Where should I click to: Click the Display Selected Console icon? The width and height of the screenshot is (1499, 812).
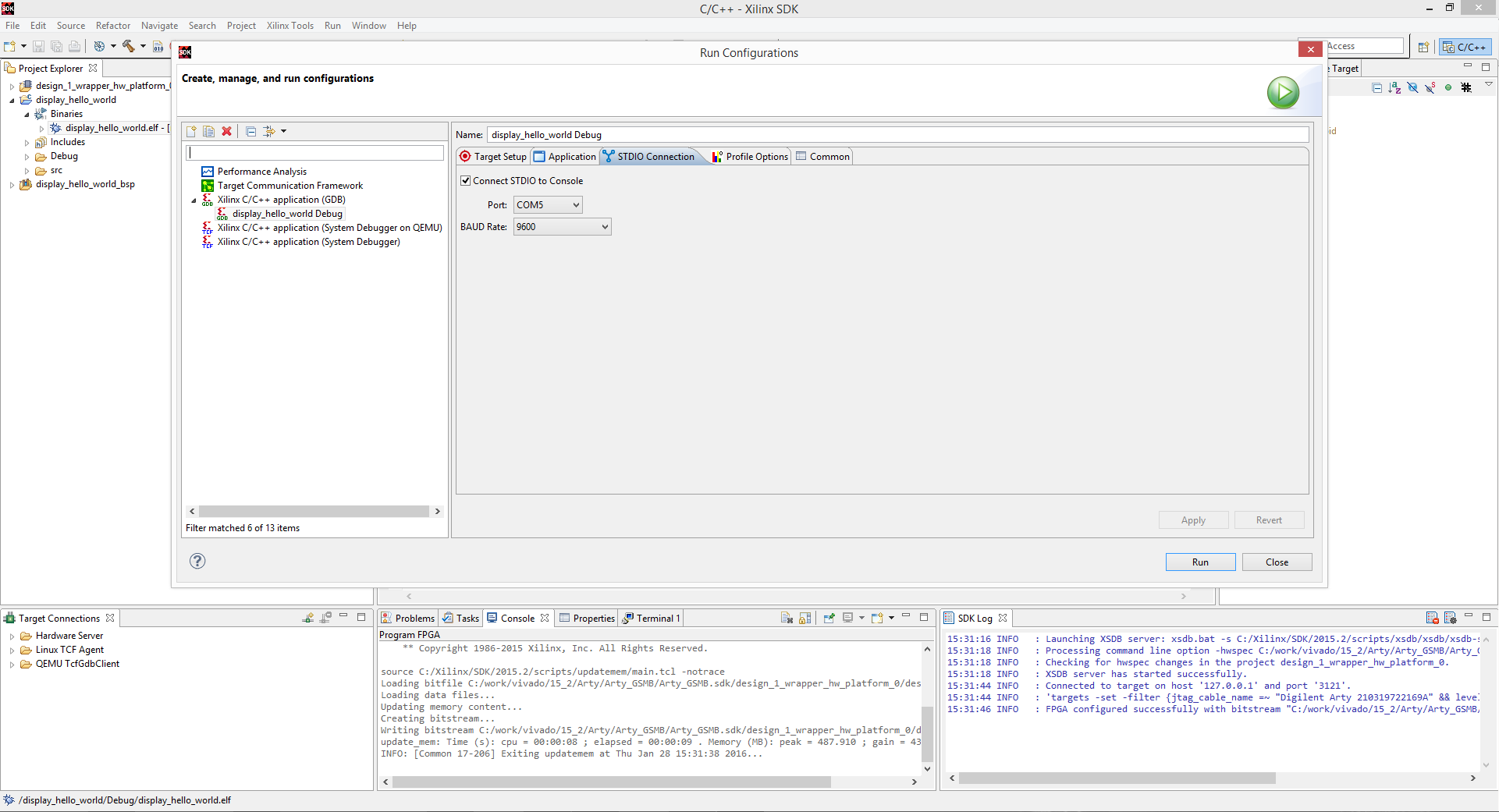click(847, 618)
